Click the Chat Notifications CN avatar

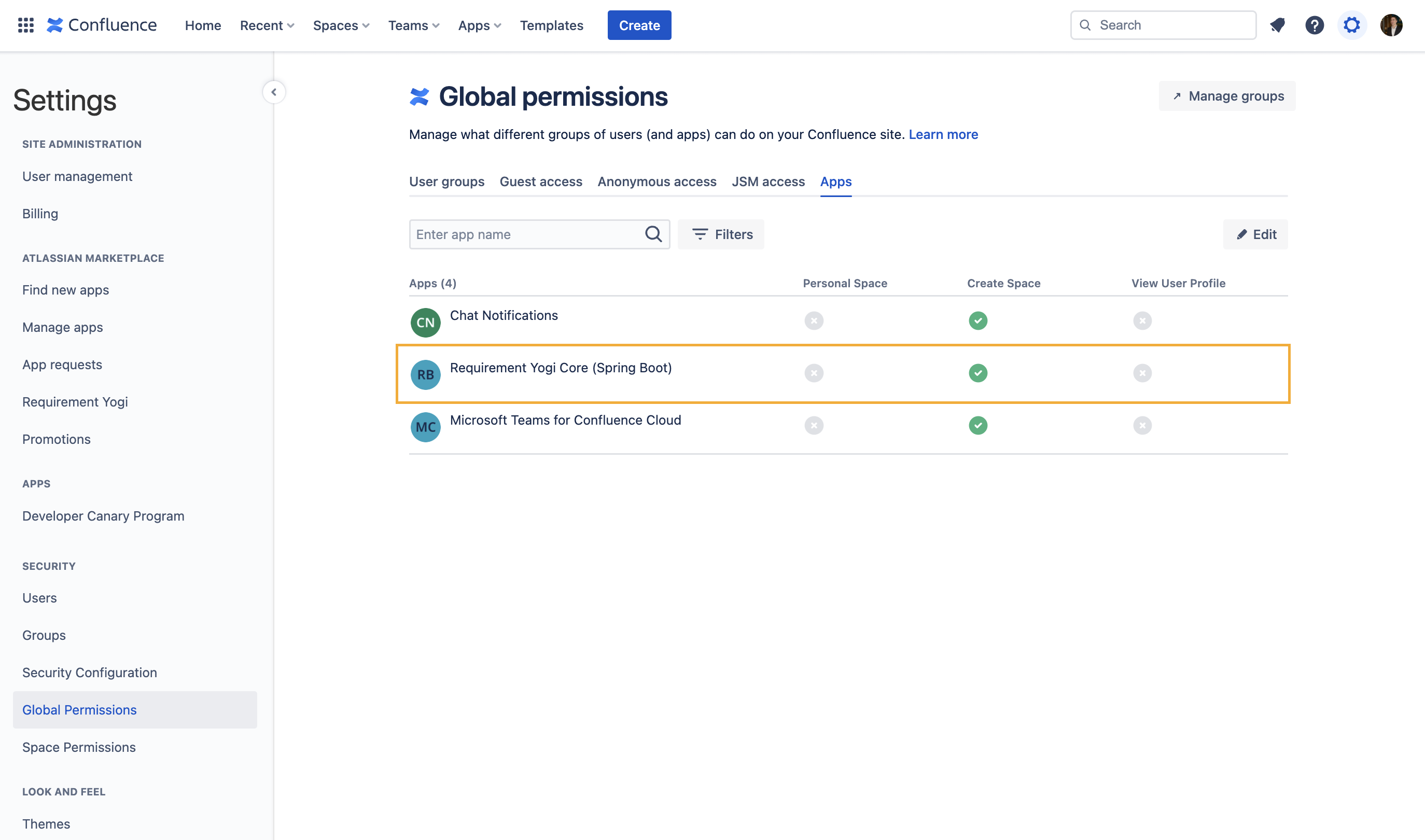pos(426,322)
